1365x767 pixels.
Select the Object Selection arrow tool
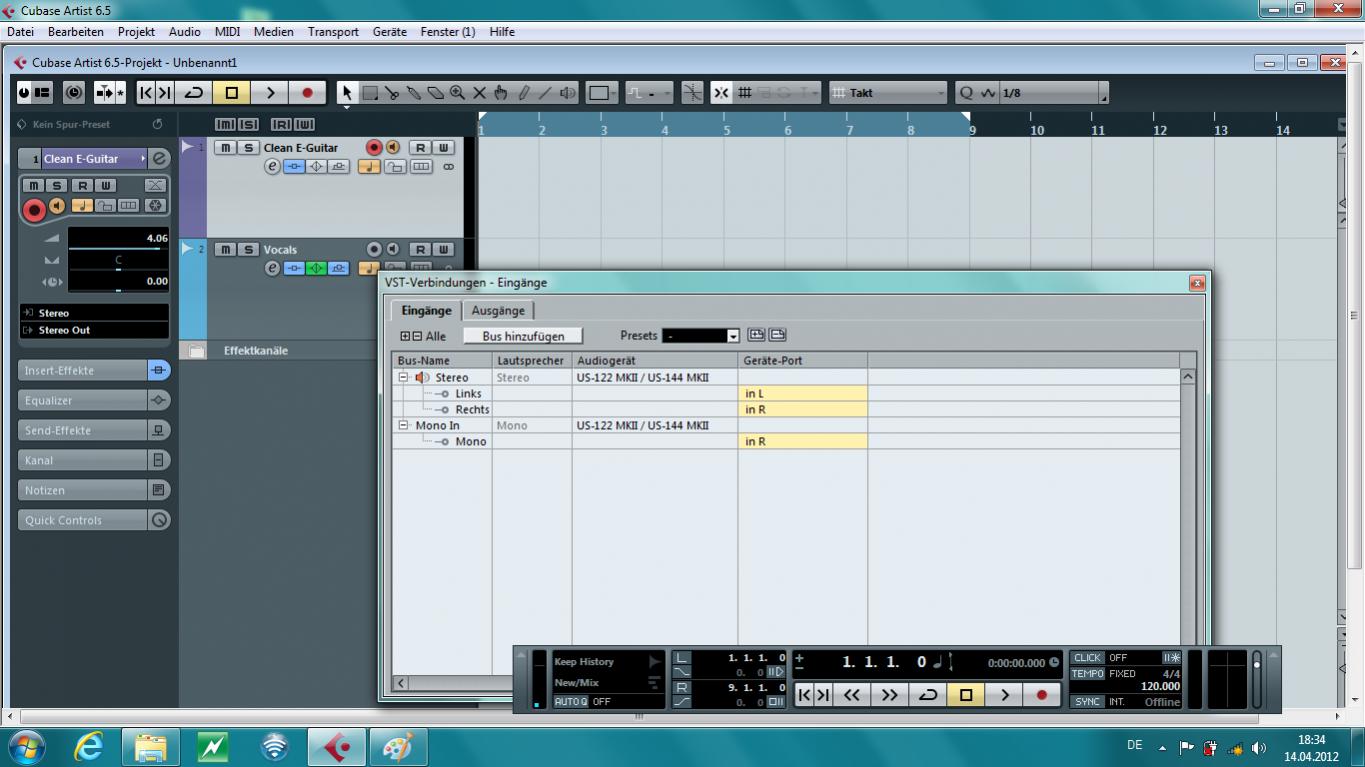(x=347, y=93)
